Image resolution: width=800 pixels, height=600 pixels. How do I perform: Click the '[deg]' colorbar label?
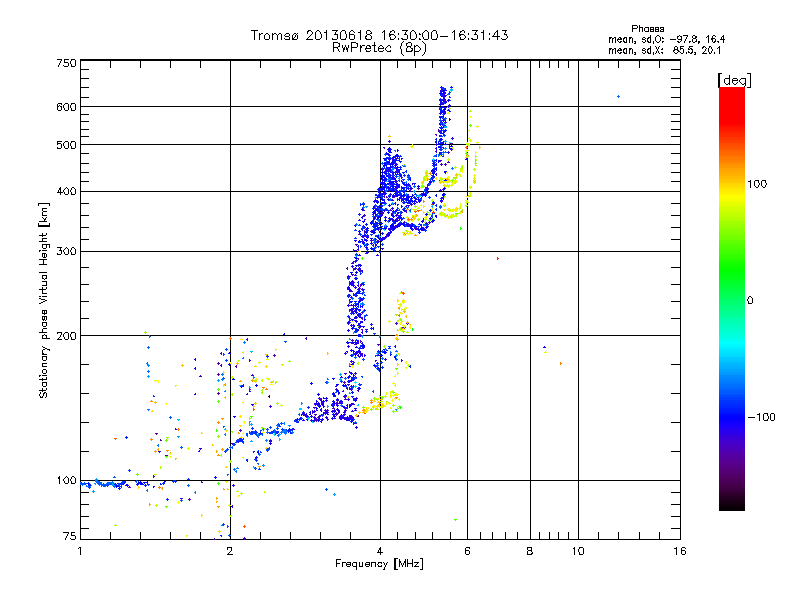[x=734, y=80]
